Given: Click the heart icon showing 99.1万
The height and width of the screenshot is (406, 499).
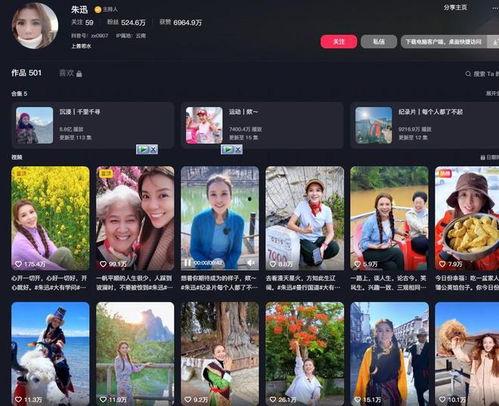Looking at the screenshot, I should [x=103, y=264].
